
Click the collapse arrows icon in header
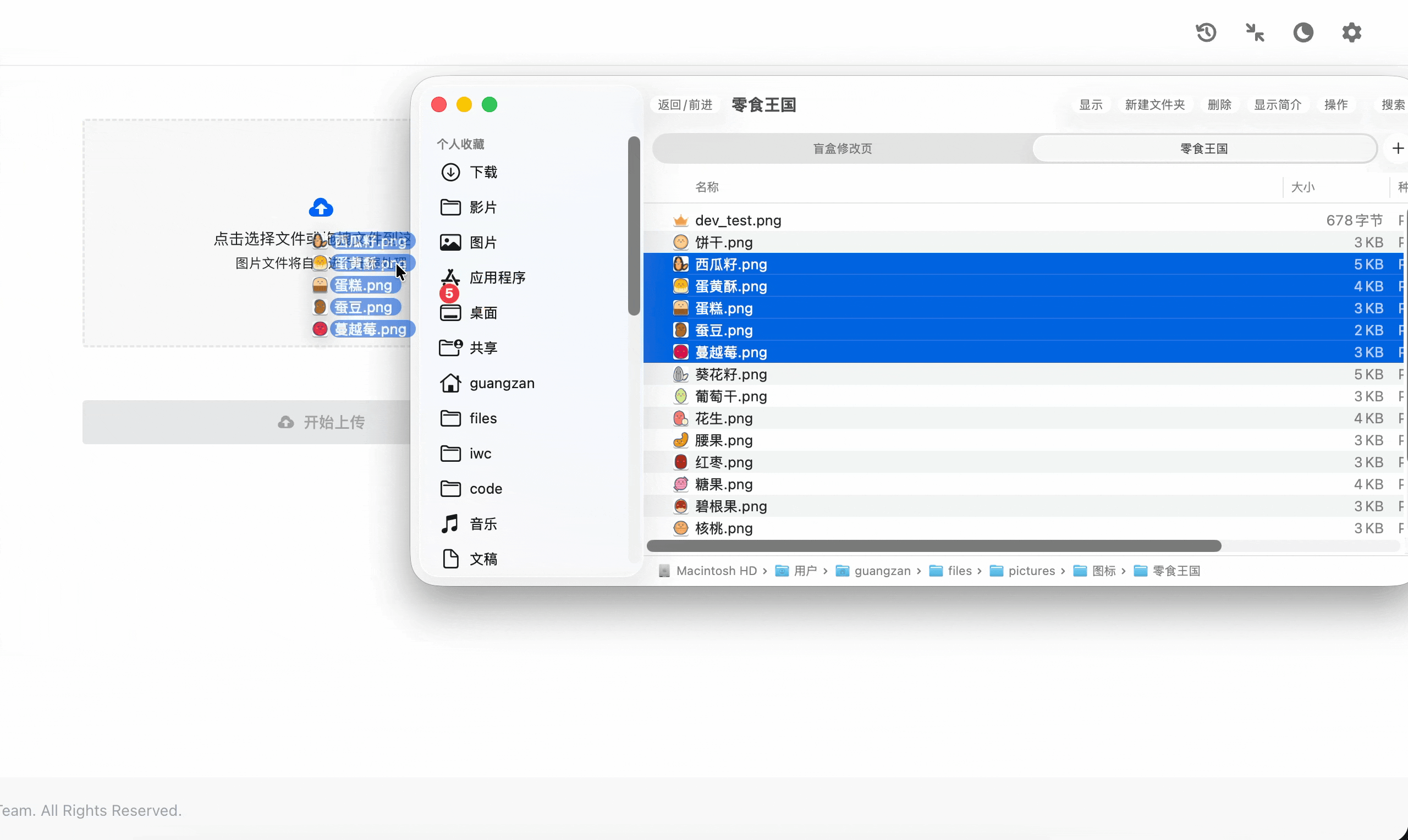(x=1255, y=32)
